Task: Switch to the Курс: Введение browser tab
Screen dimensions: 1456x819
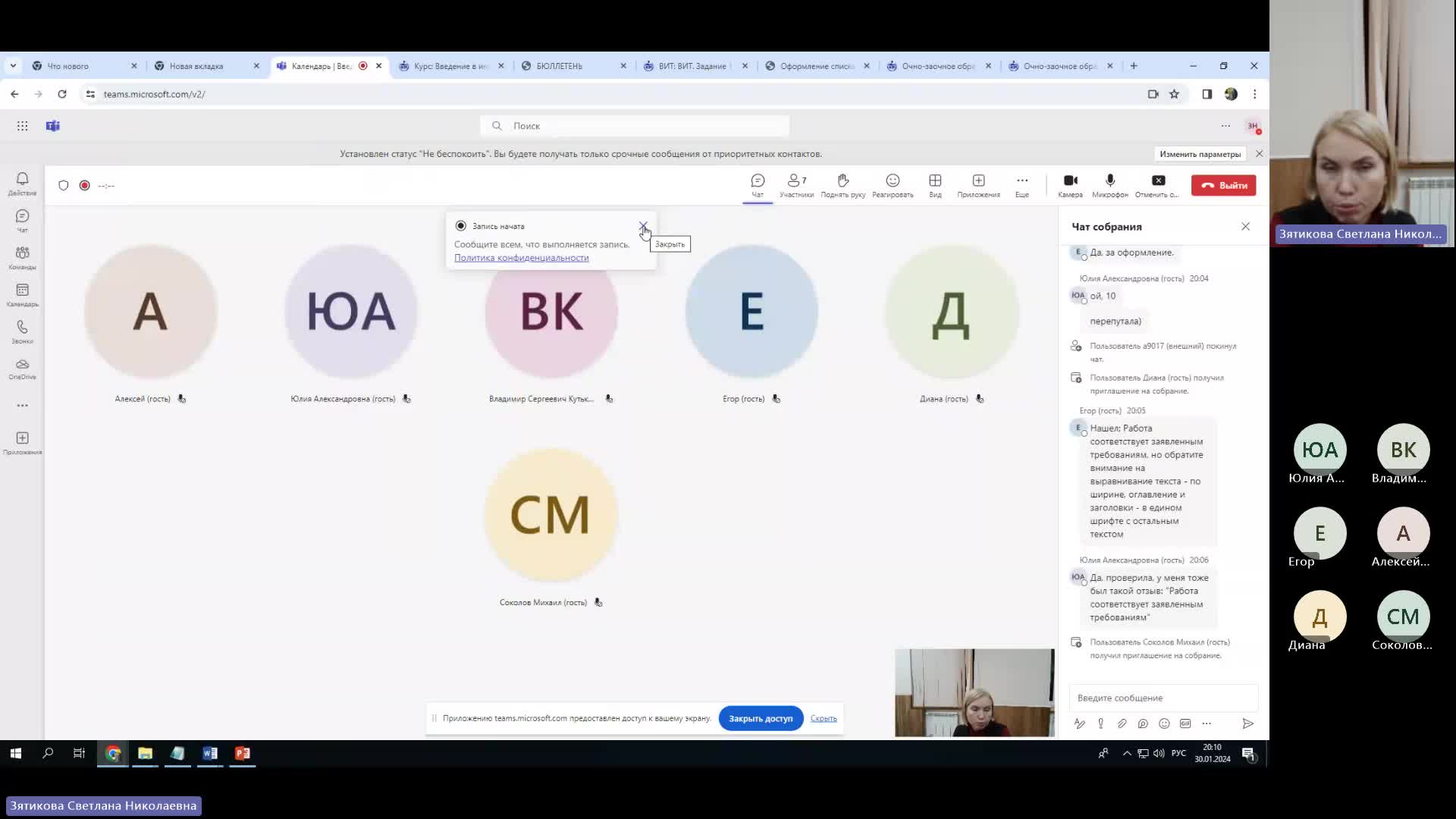Action: pos(452,66)
